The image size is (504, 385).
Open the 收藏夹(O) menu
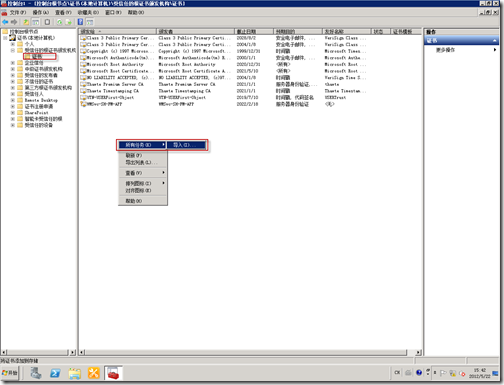pyautogui.click(x=88, y=12)
